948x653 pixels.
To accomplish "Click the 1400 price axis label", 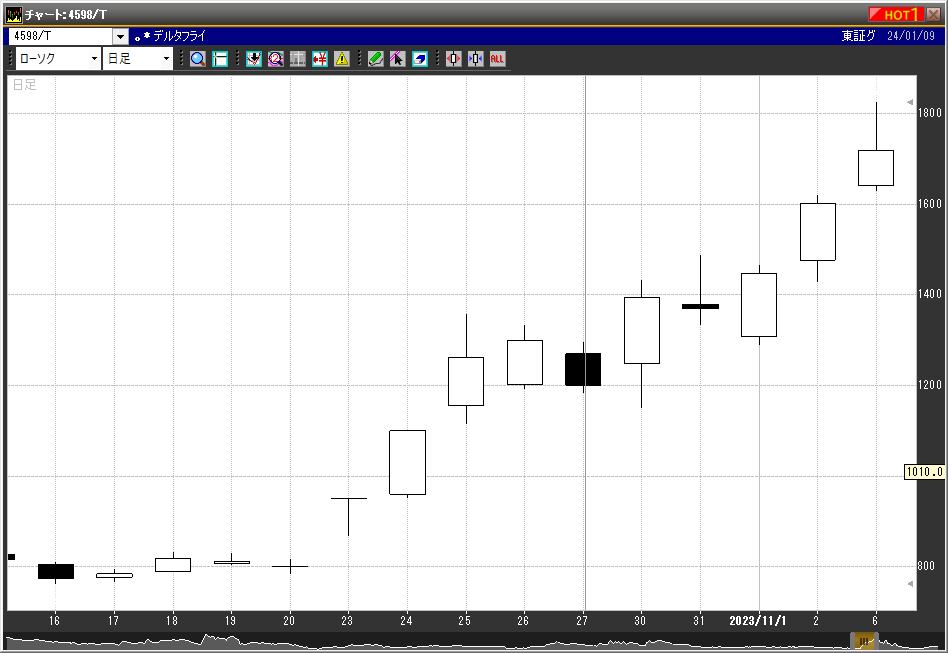I will (x=930, y=294).
